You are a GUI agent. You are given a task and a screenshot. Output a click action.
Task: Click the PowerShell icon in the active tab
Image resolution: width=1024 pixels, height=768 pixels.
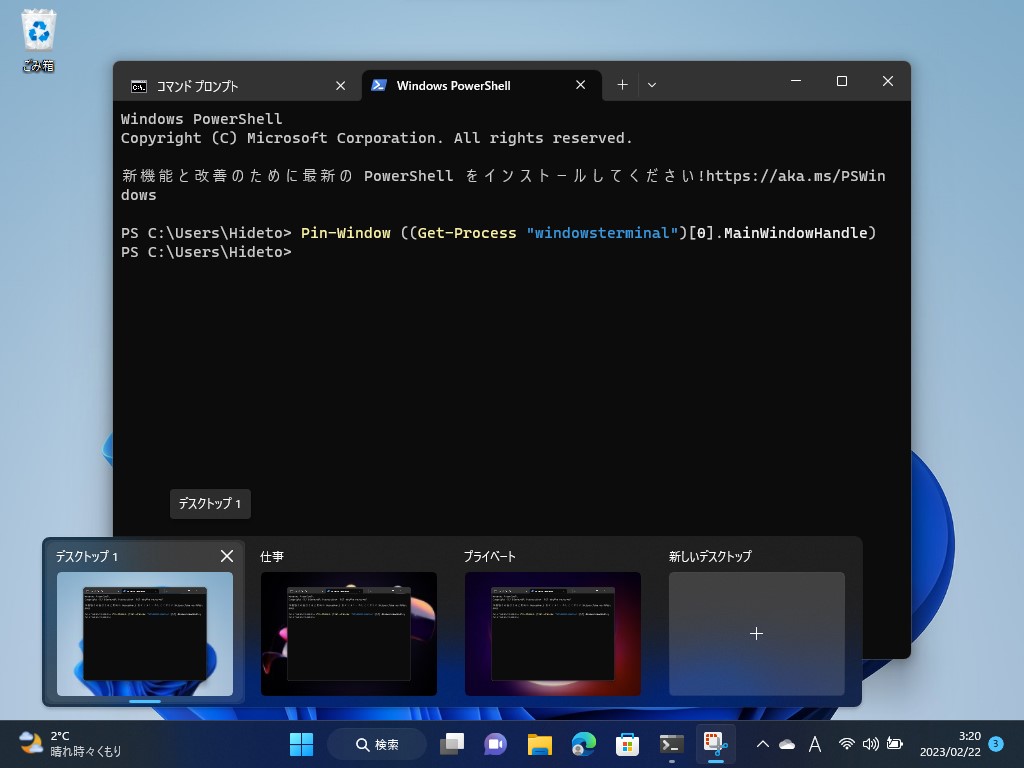[x=380, y=86]
